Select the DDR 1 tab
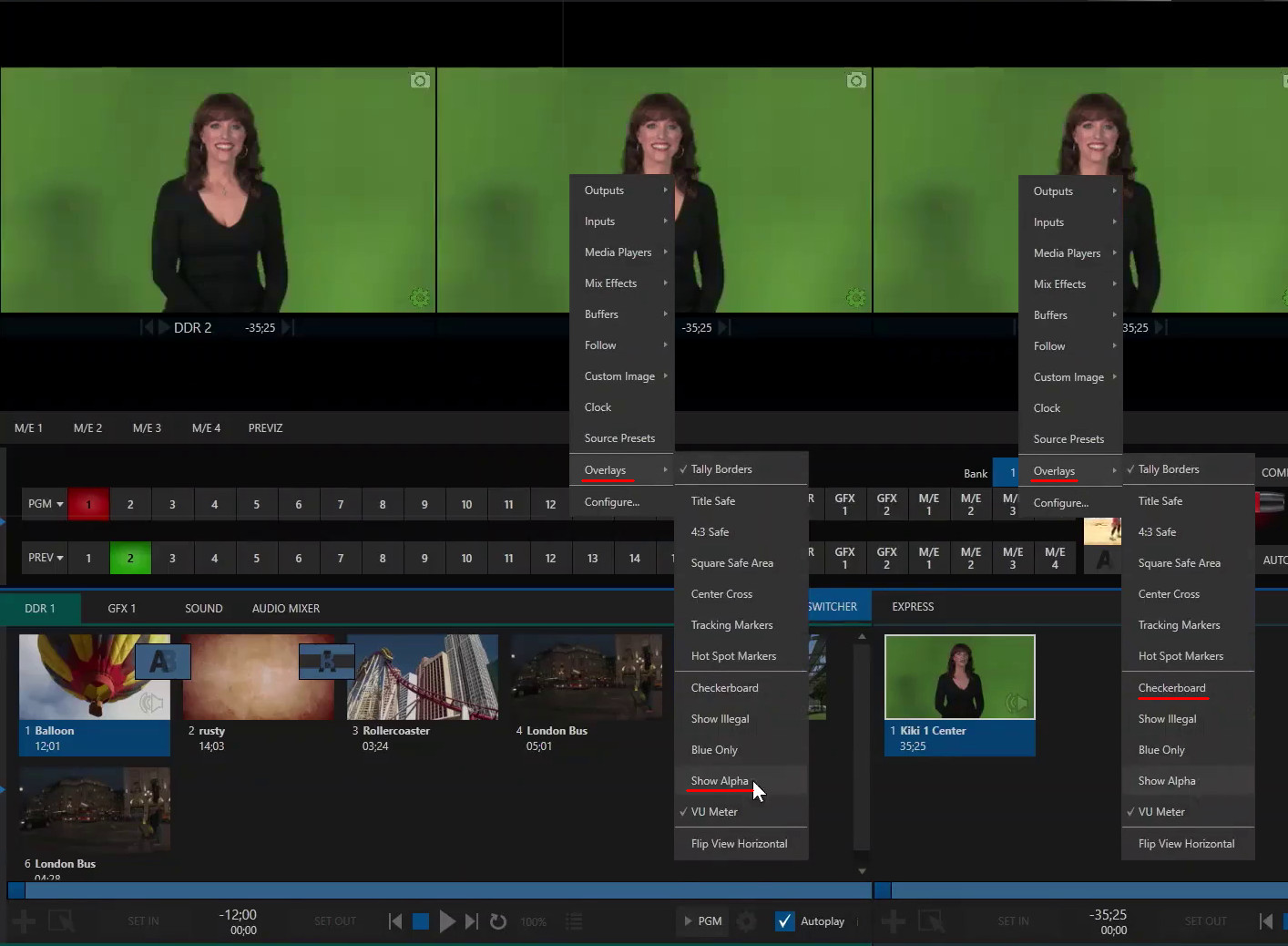Image resolution: width=1288 pixels, height=946 pixels. [40, 608]
